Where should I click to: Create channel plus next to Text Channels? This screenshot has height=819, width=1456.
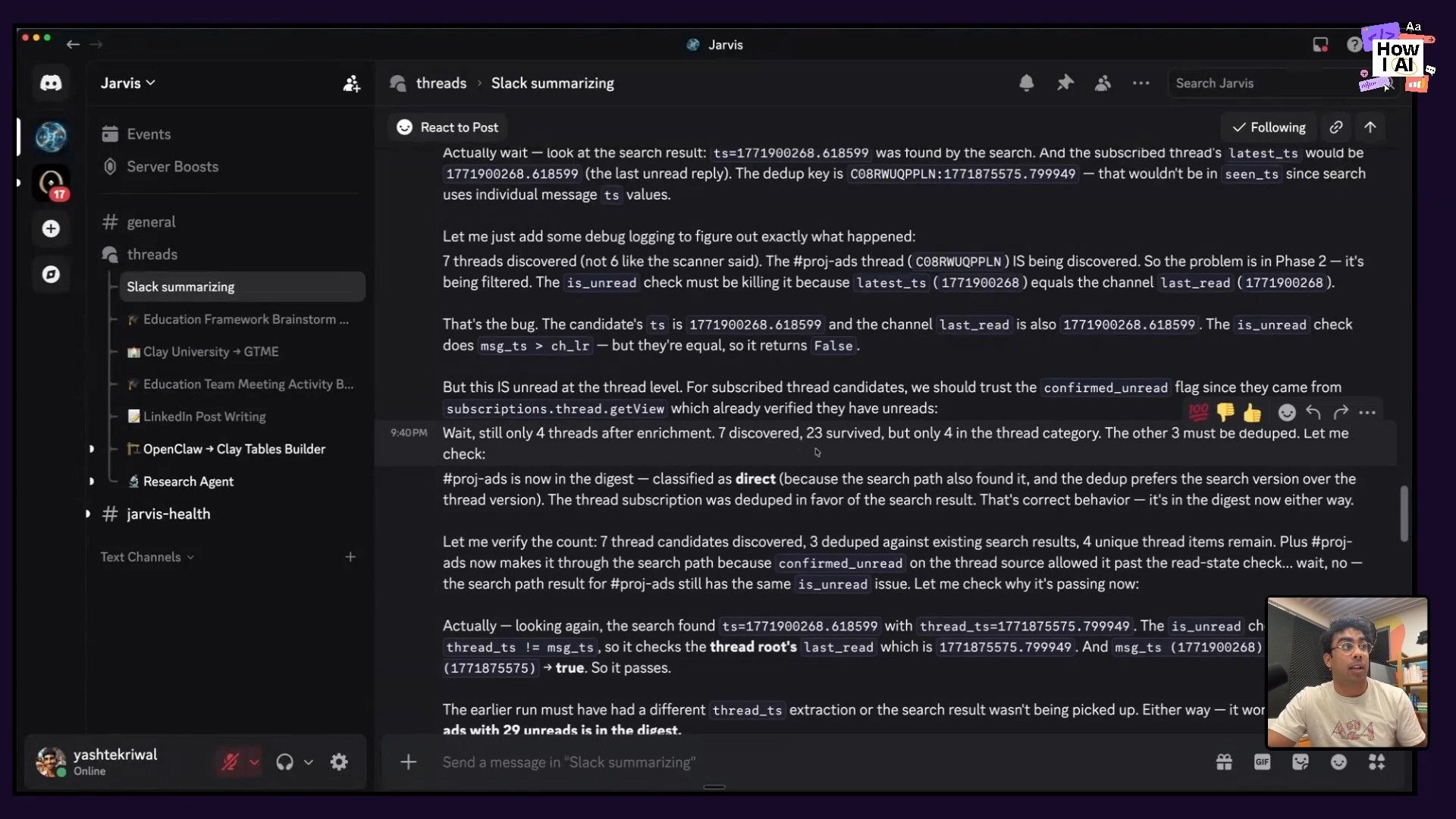(350, 557)
